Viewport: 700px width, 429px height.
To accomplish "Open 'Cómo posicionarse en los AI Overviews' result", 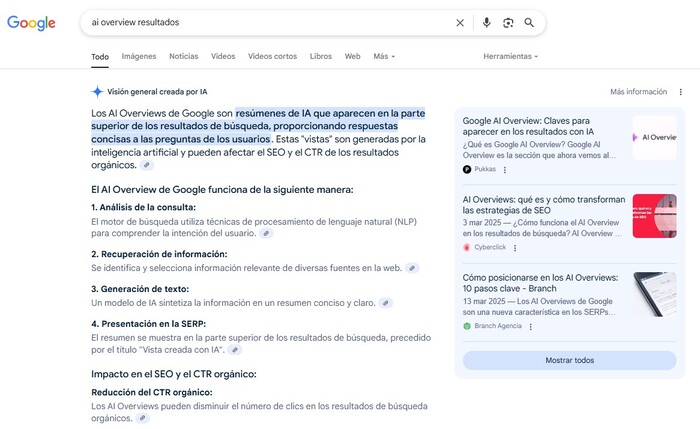I will point(541,283).
